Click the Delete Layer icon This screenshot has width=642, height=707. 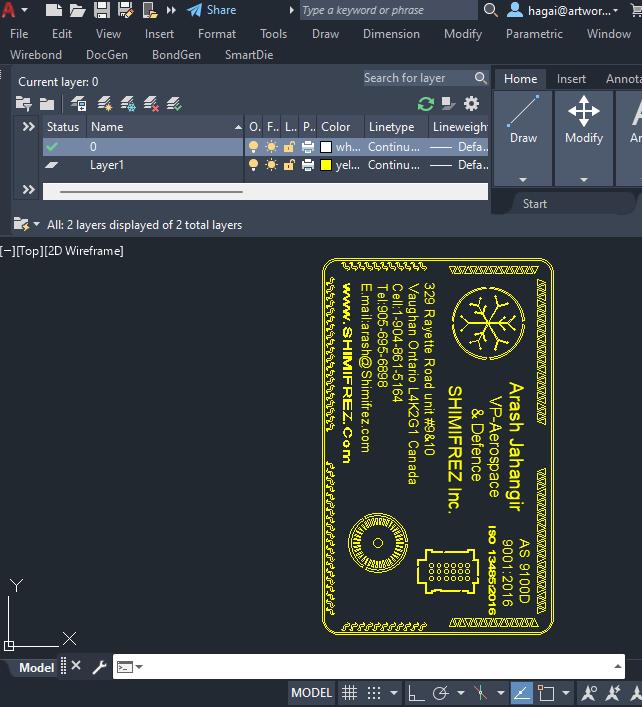click(x=151, y=104)
